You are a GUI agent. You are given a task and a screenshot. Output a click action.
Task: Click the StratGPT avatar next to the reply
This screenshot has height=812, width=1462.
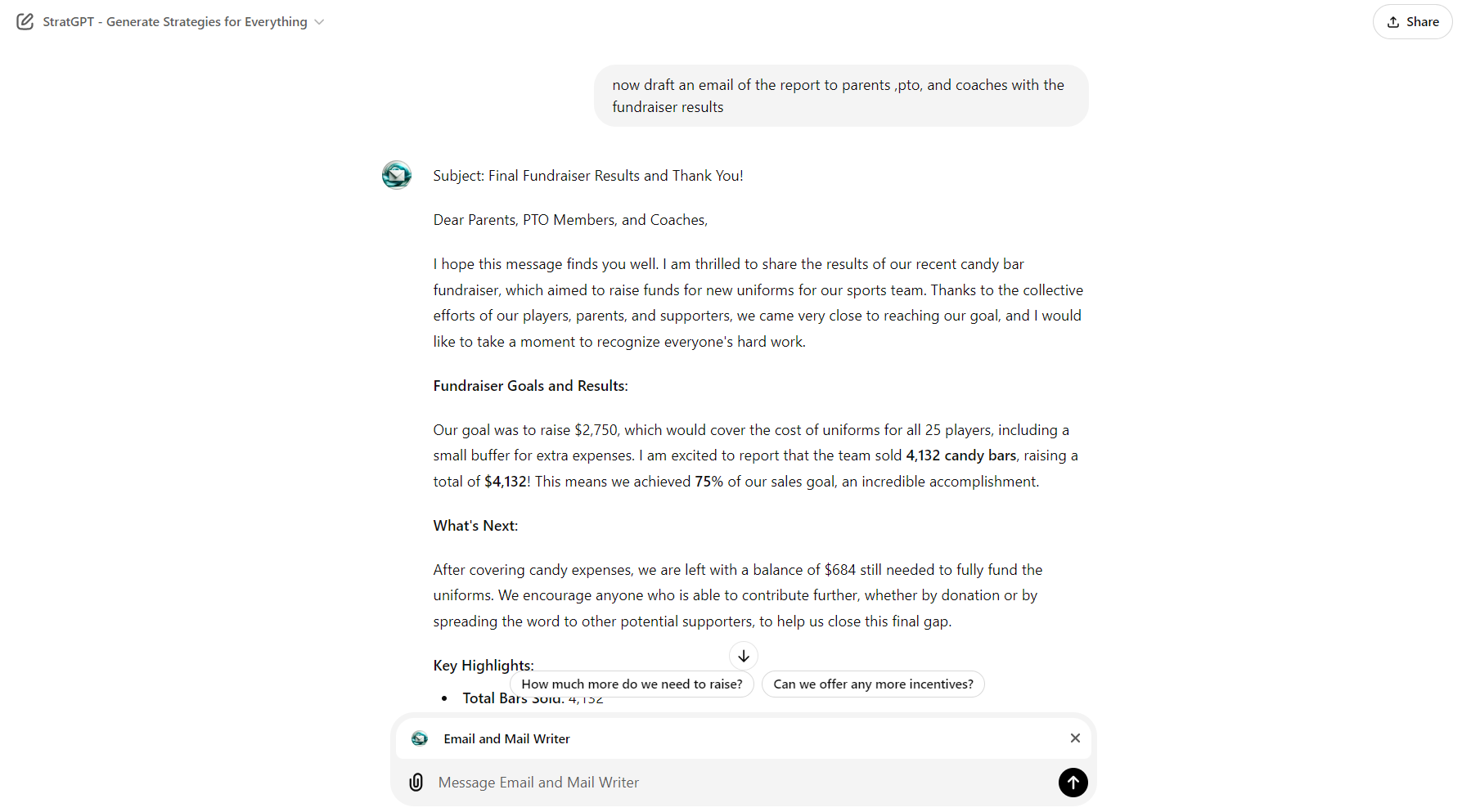click(397, 174)
